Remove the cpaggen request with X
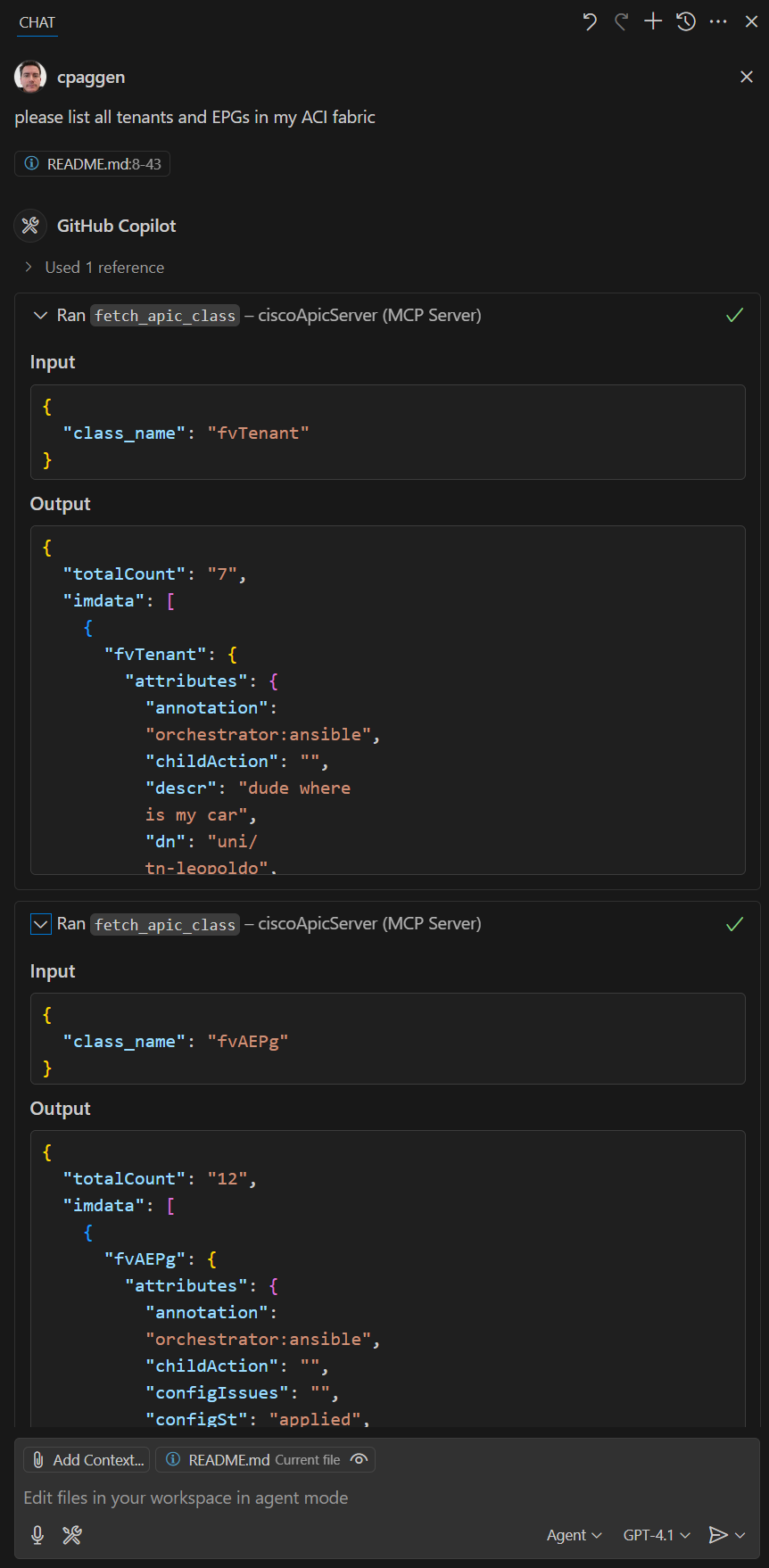This screenshot has height=1568, width=769. pyautogui.click(x=747, y=77)
